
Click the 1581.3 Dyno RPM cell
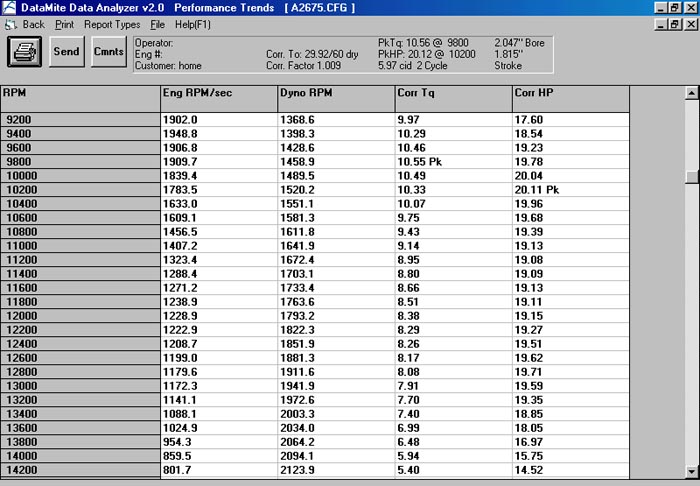click(337, 218)
